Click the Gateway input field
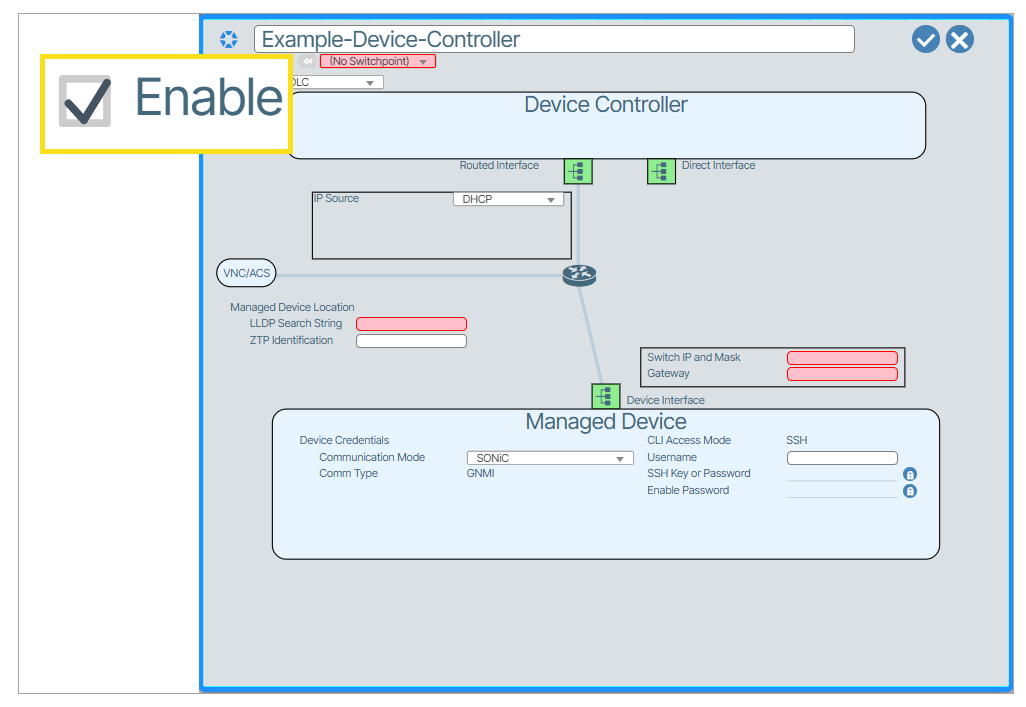Image resolution: width=1026 pixels, height=707 pixels. click(x=842, y=374)
